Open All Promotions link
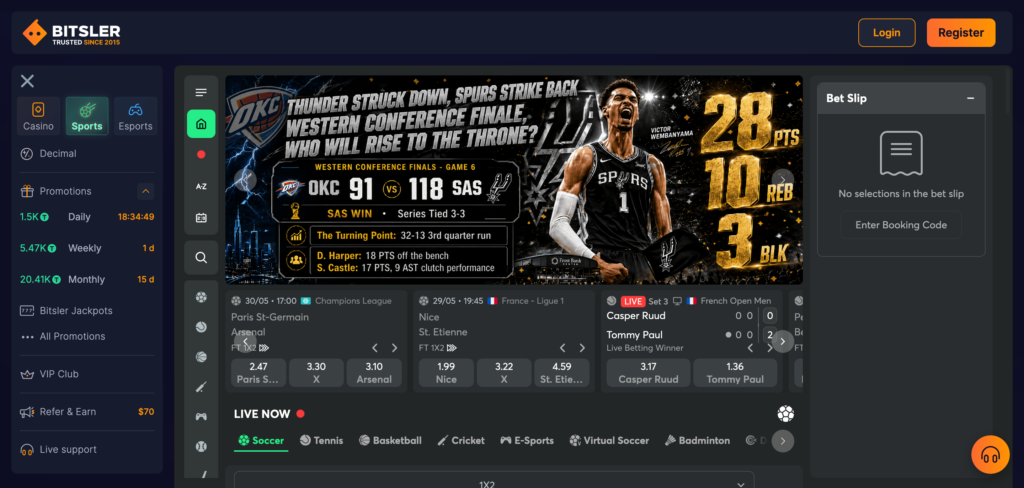Screen dimensions: 1024x488 tap(63, 336)
